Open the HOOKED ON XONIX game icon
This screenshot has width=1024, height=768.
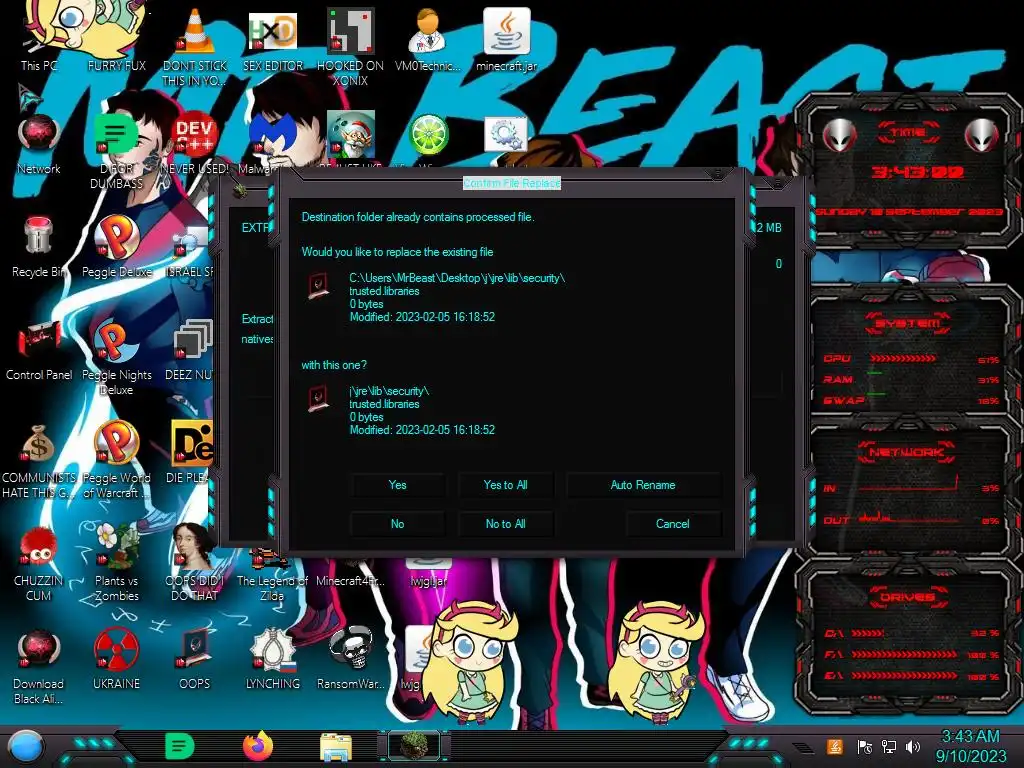pyautogui.click(x=350, y=31)
